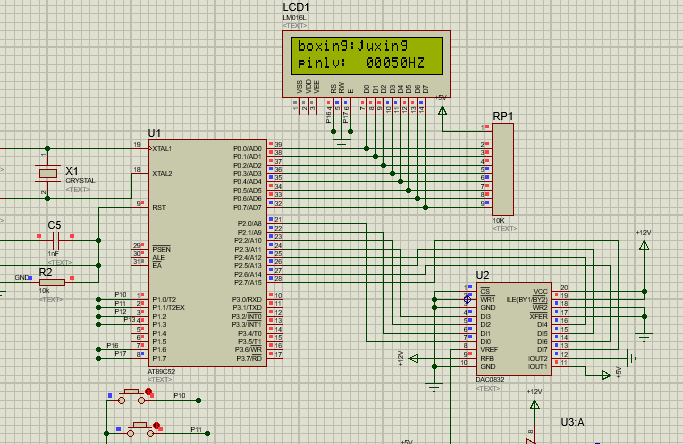Click the P0.7/AD7 pin label on U1
Screen dimensions: 683x444
[x=247, y=207]
